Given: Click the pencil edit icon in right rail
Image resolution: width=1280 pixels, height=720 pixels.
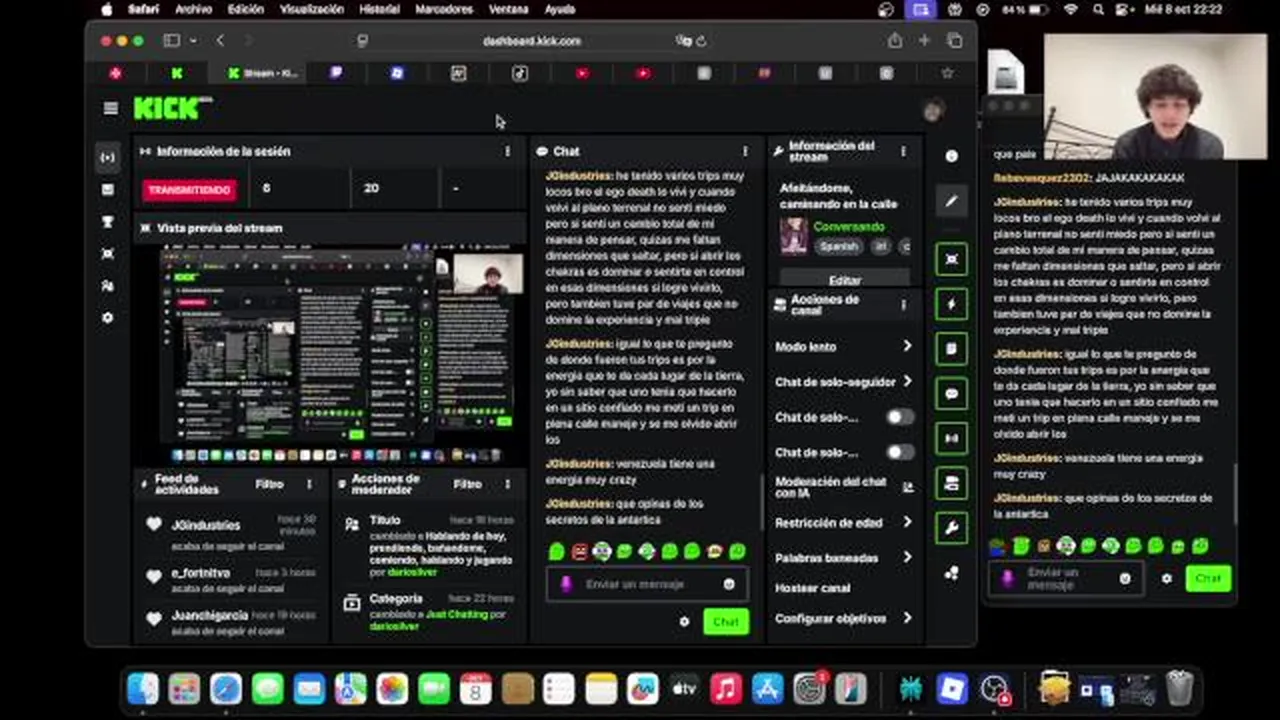Looking at the screenshot, I should point(951,201).
